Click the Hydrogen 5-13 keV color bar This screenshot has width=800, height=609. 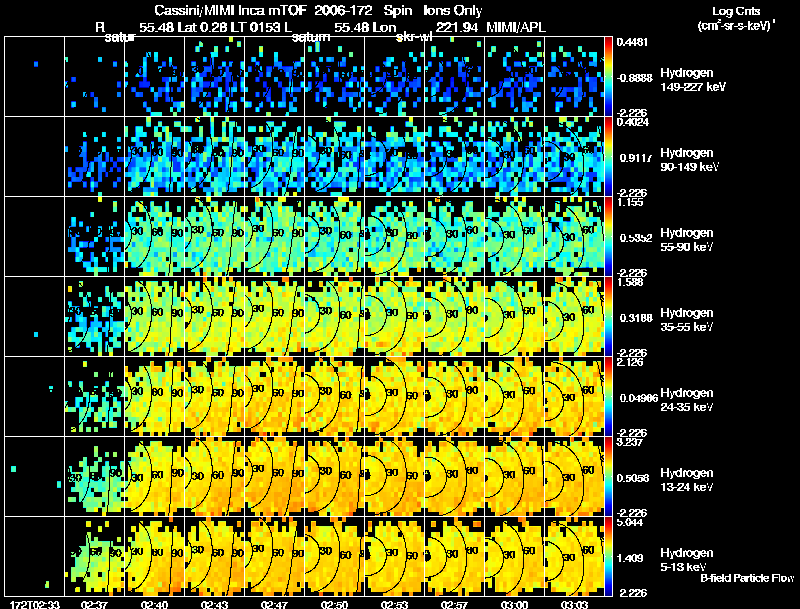[608, 557]
